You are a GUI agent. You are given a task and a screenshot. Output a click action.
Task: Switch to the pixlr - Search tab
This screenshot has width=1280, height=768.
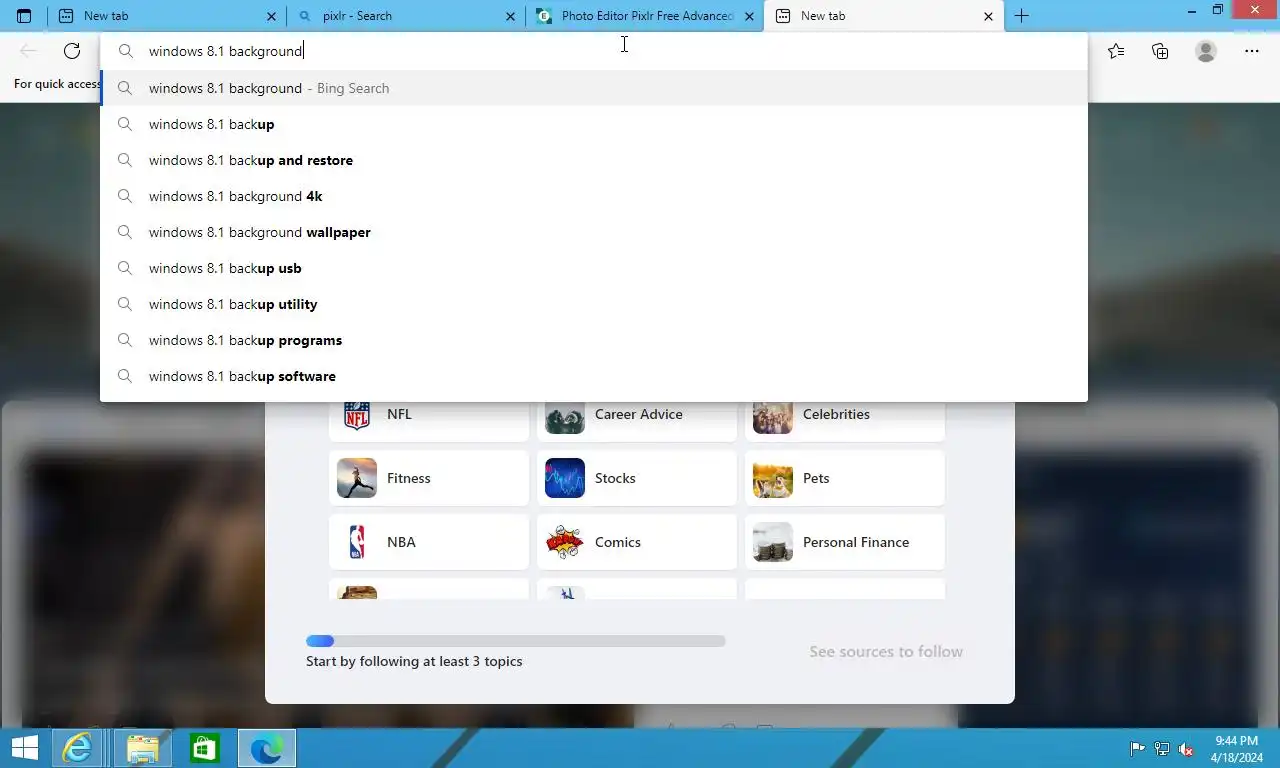[406, 16]
